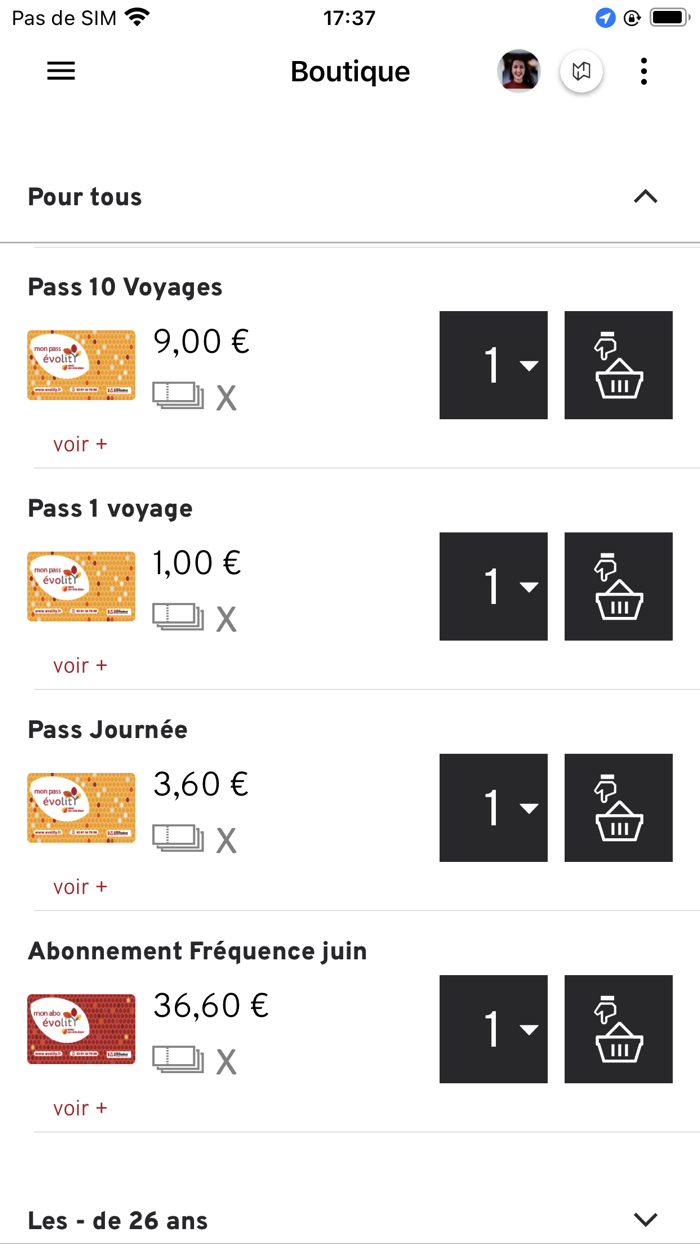Tap the Pour tous section header
The image size is (700, 1244).
(85, 197)
